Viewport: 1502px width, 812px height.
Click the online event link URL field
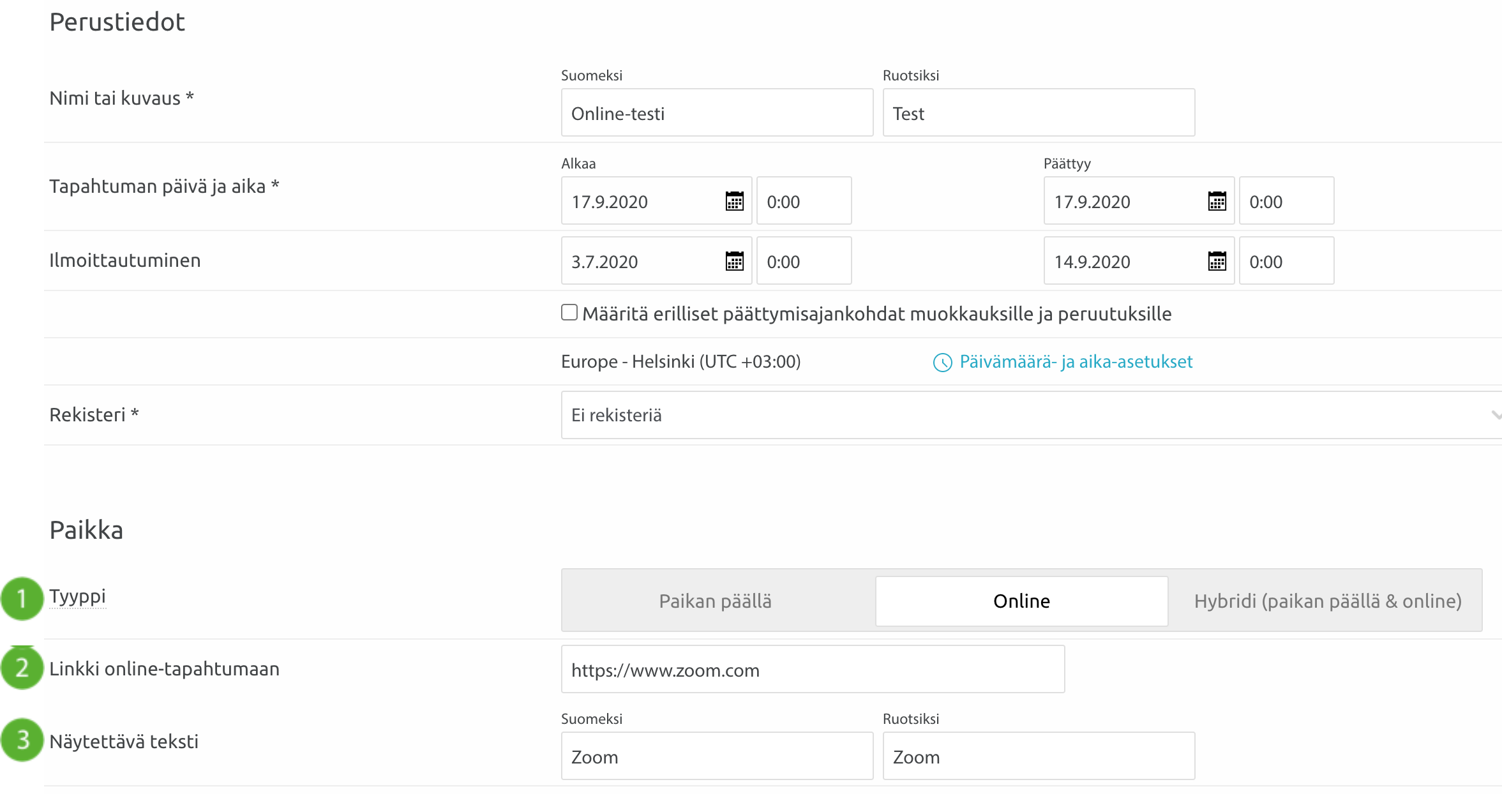[813, 670]
